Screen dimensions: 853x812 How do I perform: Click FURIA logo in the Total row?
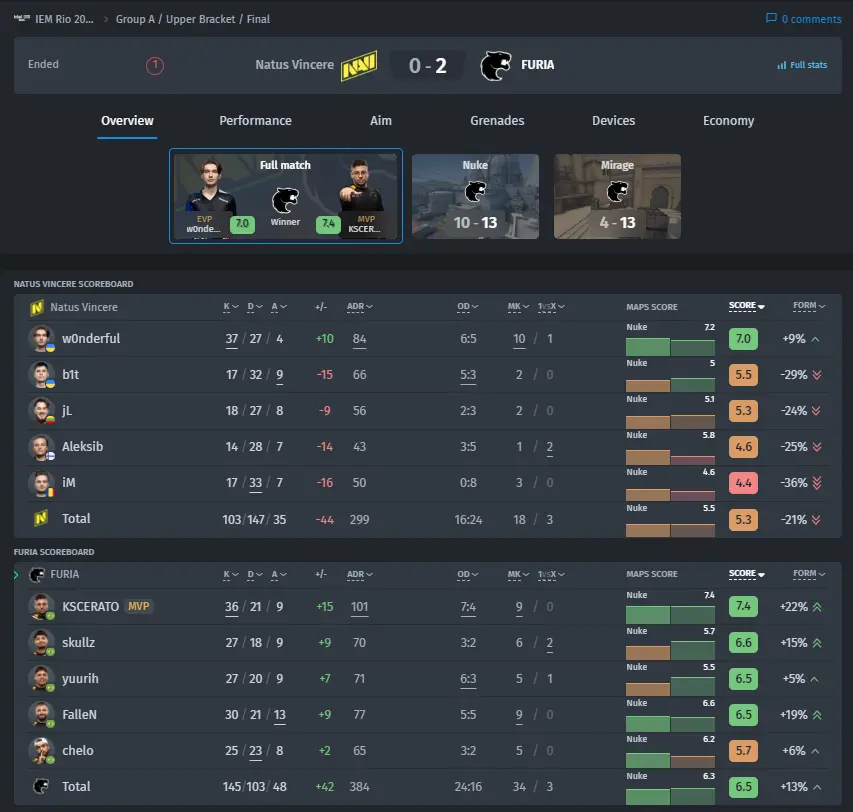click(x=41, y=786)
